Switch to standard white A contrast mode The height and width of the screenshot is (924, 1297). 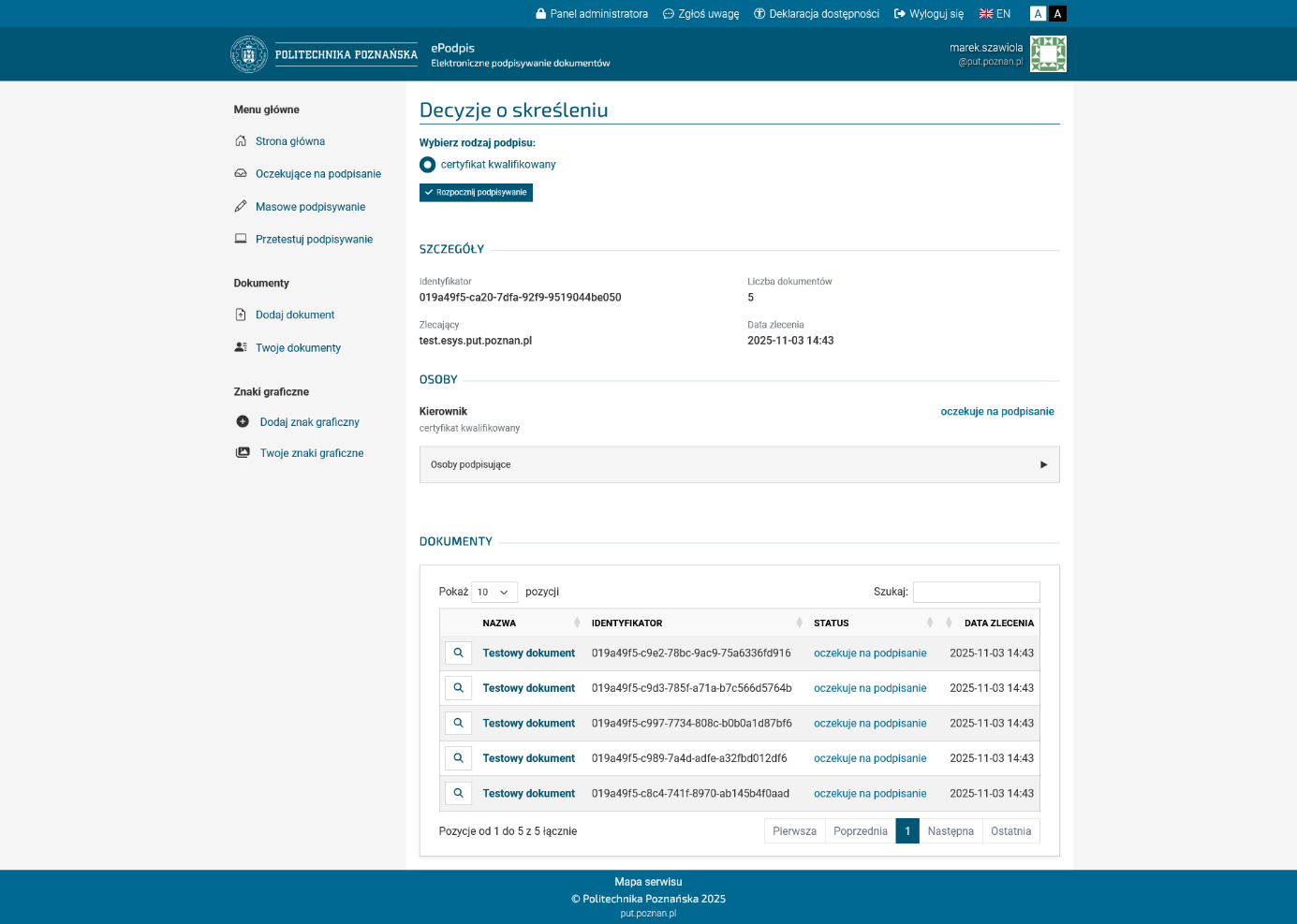[1038, 14]
